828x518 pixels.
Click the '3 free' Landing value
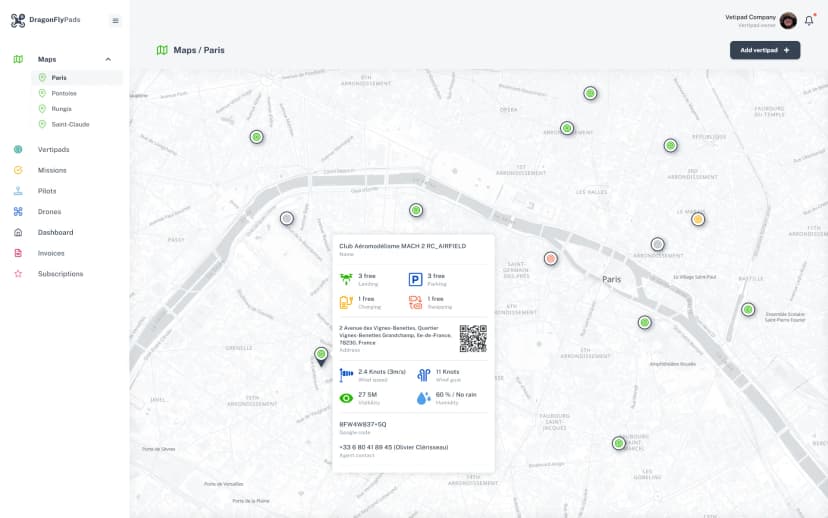(367, 276)
